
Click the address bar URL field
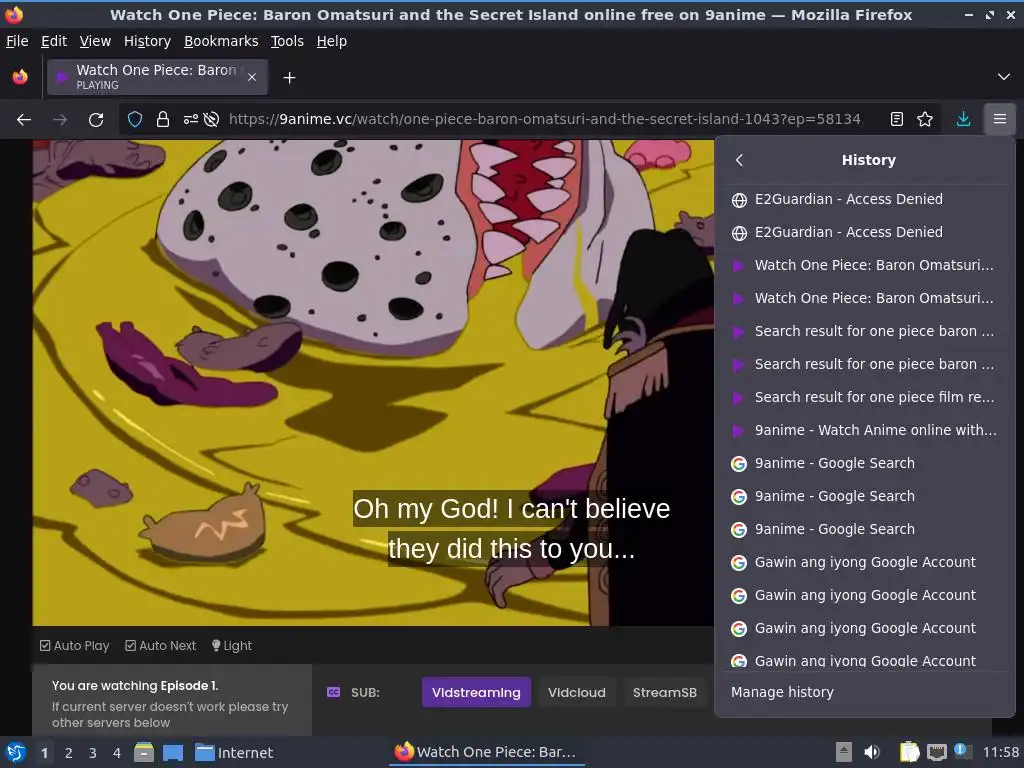(545, 120)
